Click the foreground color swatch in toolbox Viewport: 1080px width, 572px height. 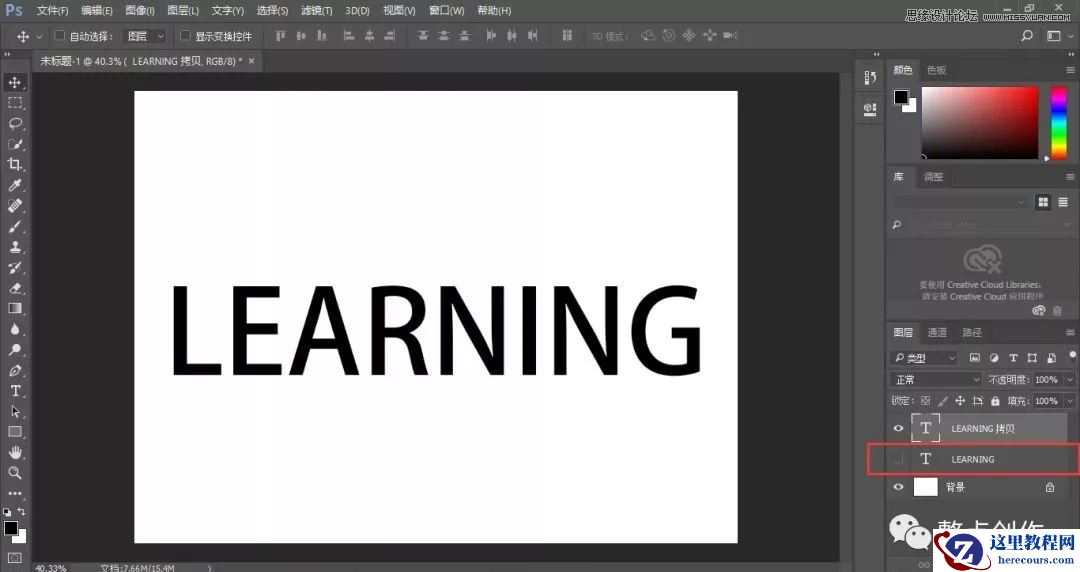pyautogui.click(x=10, y=529)
